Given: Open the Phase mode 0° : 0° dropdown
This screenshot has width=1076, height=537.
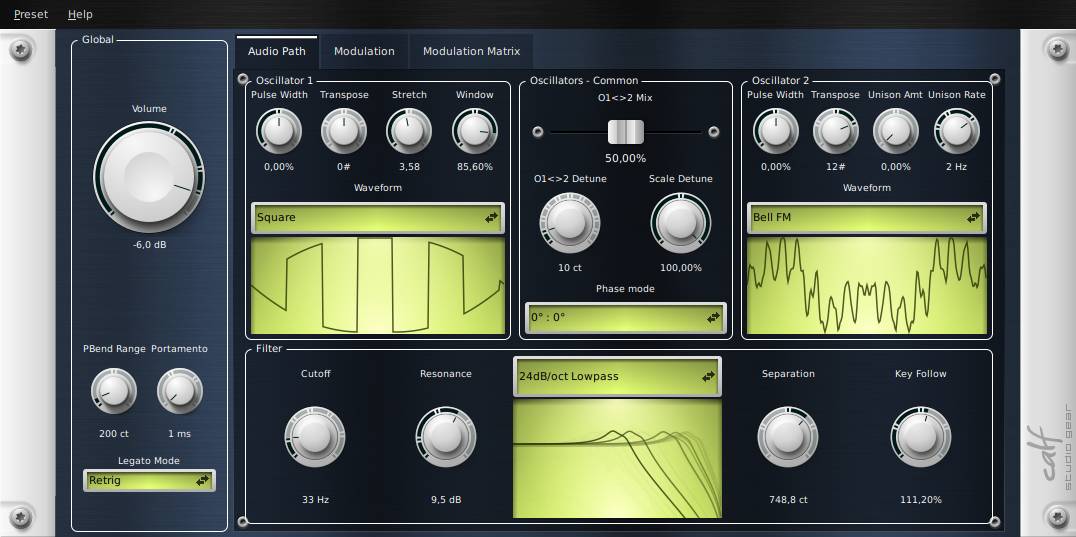Looking at the screenshot, I should 626,318.
